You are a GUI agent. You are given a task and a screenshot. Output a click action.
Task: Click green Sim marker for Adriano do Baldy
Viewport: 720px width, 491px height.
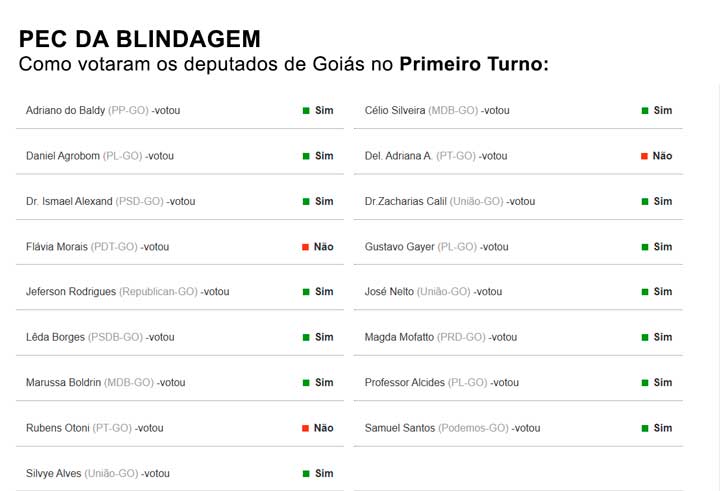(306, 111)
